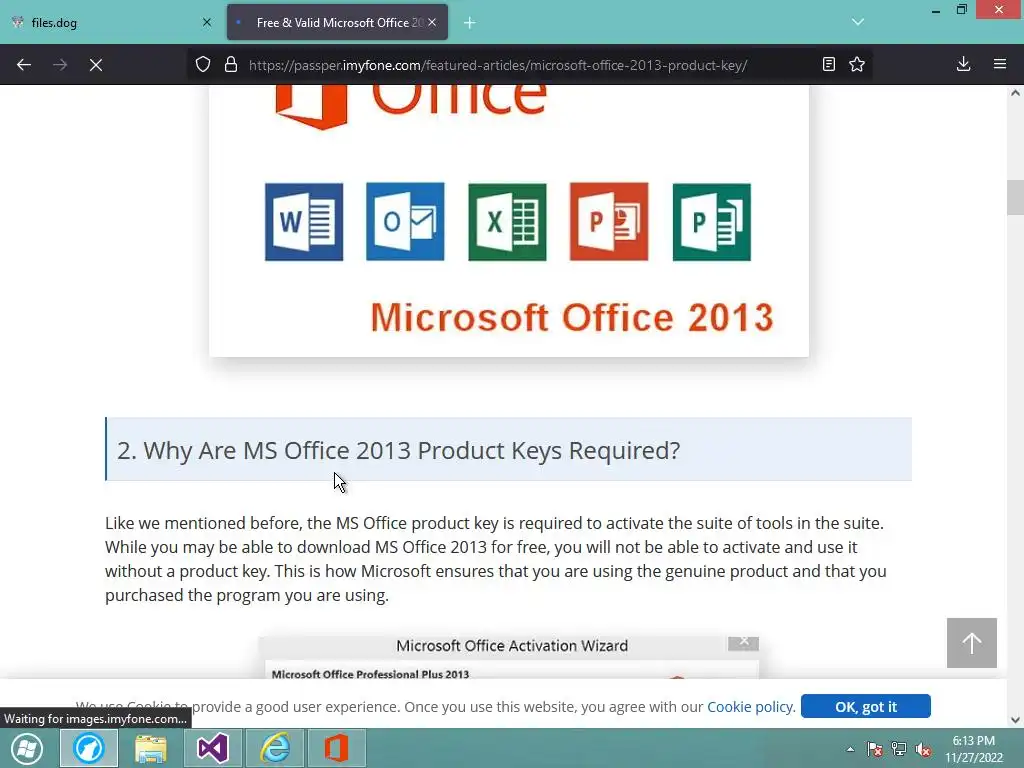Open the browser icon in taskbar
Screen dimensions: 1024x768
[x=89, y=748]
